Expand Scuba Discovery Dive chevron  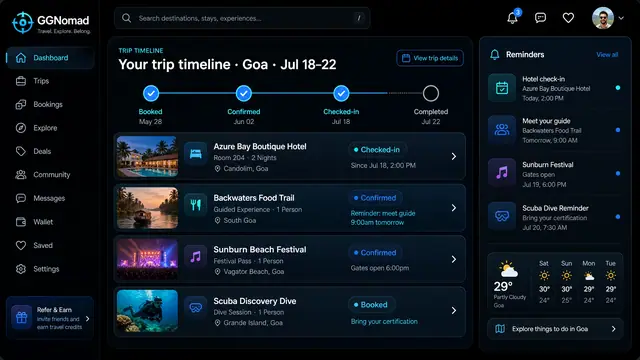pos(453,311)
